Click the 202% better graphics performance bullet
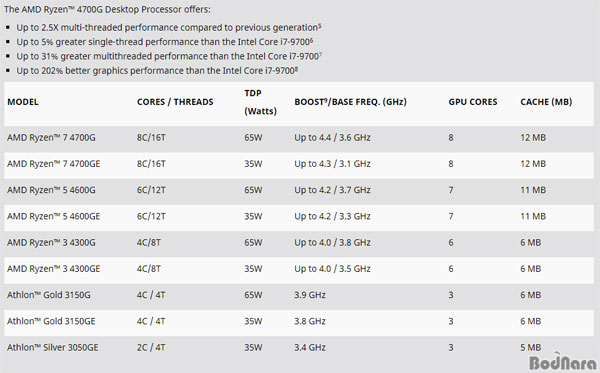This screenshot has width=600, height=373. click(x=157, y=70)
